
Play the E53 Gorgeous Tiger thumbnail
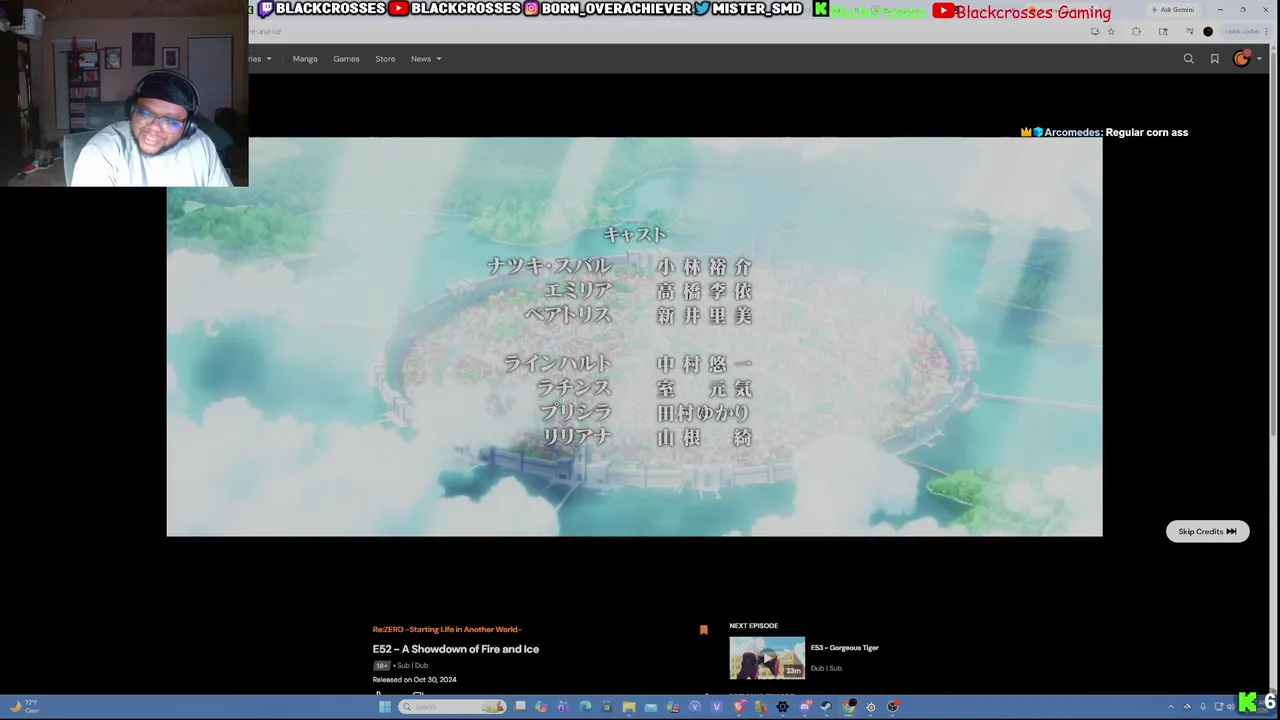click(x=767, y=658)
